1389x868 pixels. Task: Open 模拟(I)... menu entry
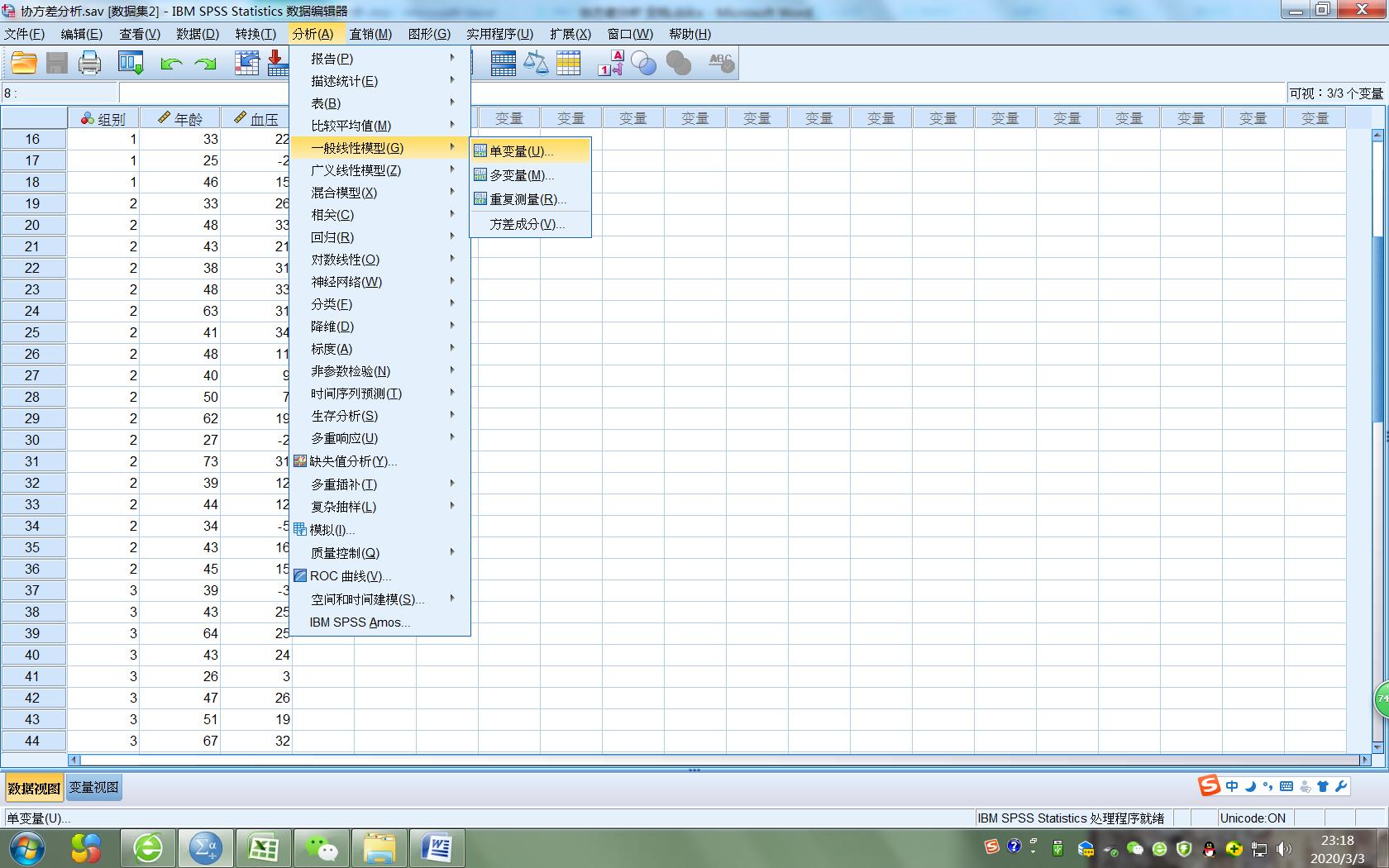[x=380, y=530]
